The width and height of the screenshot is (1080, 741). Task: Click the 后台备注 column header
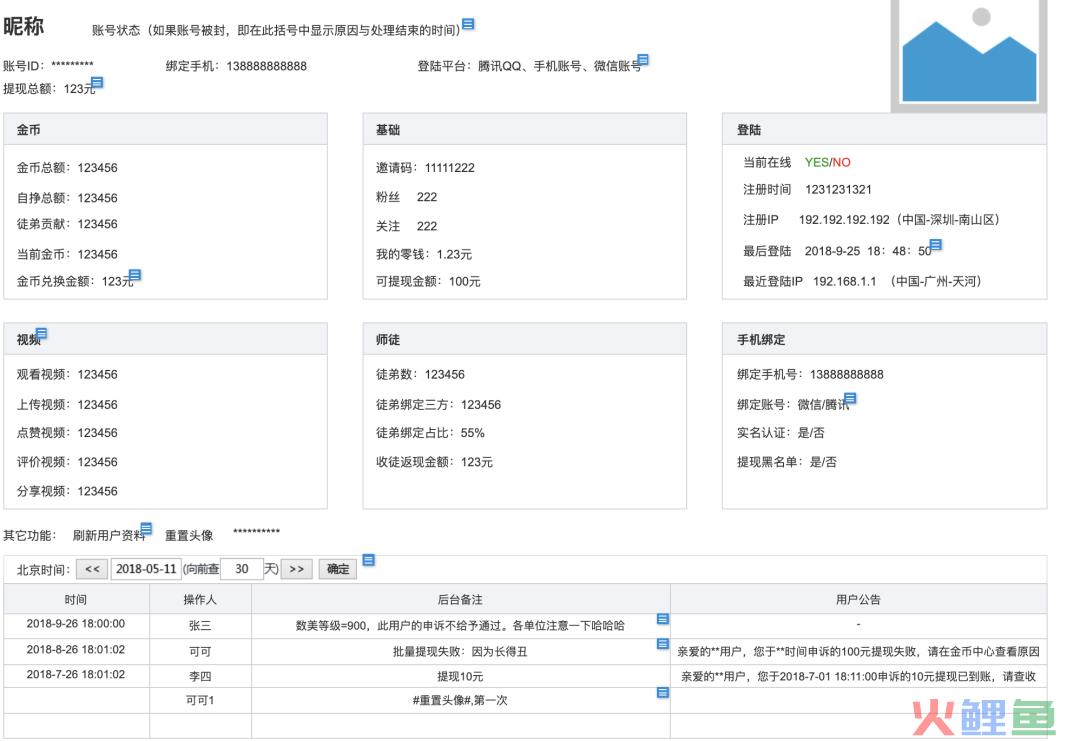click(460, 600)
